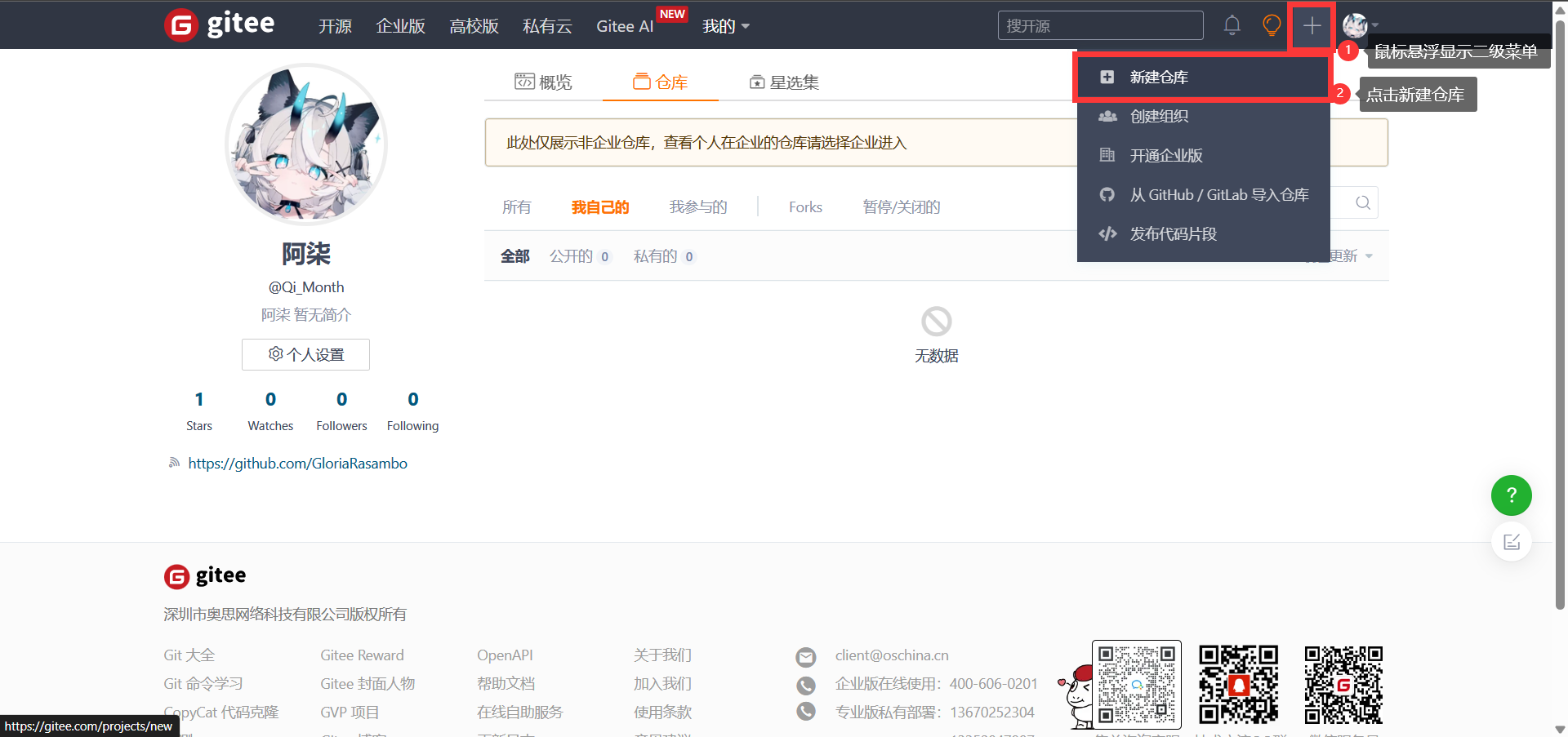Screen dimensions: 1568x737
Task: Open the 仓库 tab
Action: point(660,82)
